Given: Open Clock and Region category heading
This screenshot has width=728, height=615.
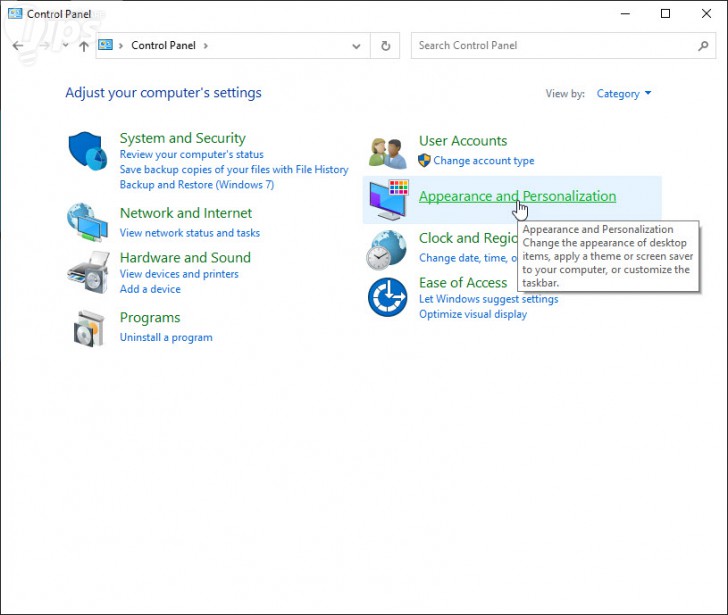Looking at the screenshot, I should [x=468, y=238].
